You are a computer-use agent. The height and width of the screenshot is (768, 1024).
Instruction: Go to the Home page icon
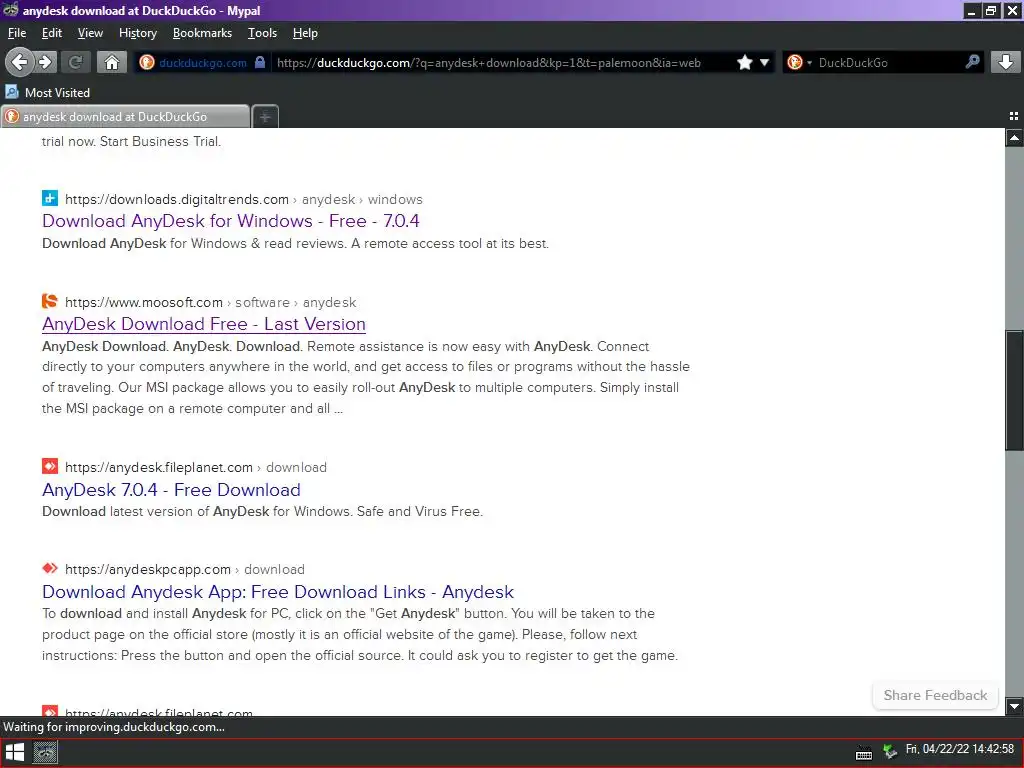click(x=112, y=62)
